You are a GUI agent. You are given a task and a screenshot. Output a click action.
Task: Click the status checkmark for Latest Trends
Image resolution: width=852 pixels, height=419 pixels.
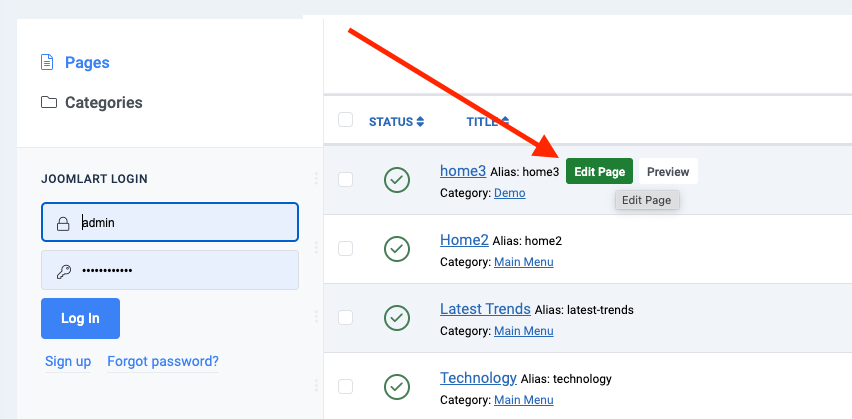tap(397, 317)
